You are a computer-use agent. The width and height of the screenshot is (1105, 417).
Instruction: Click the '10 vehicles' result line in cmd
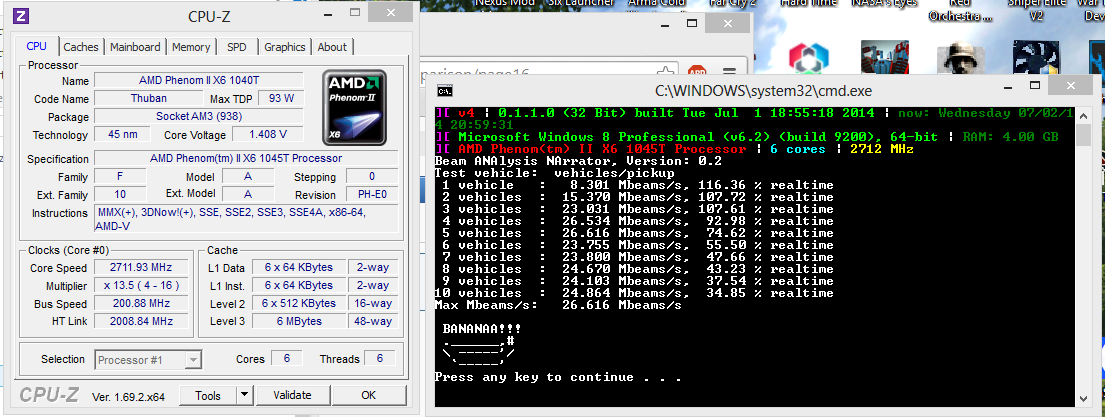[x=634, y=293]
